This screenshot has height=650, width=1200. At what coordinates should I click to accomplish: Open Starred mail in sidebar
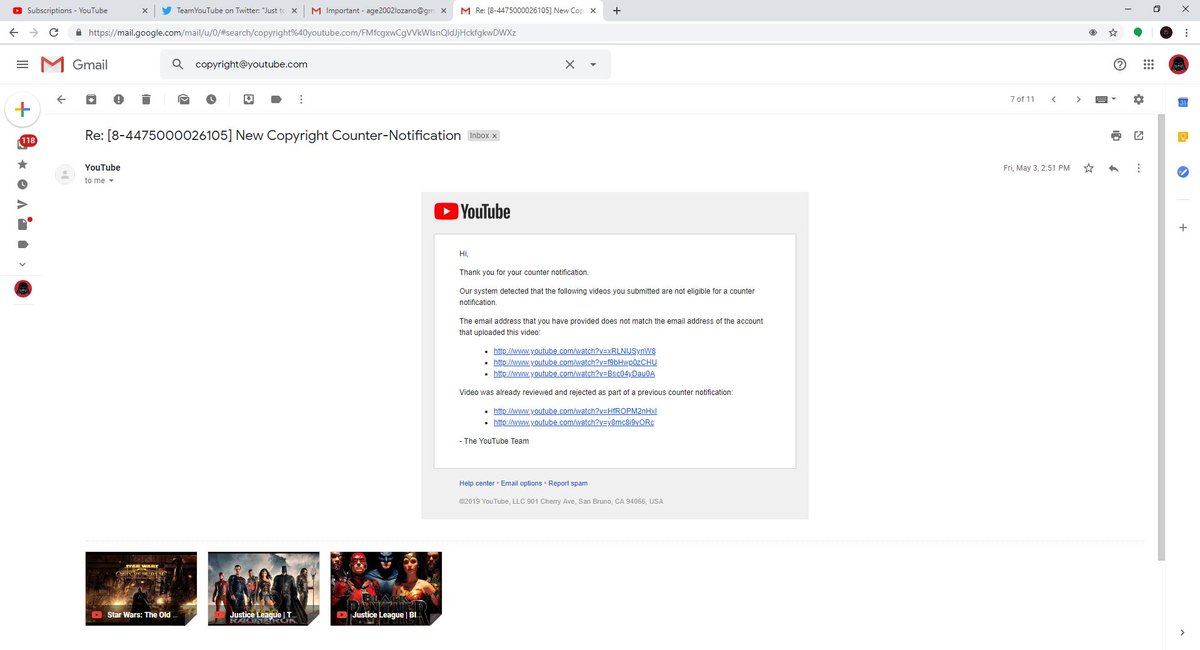click(22, 163)
